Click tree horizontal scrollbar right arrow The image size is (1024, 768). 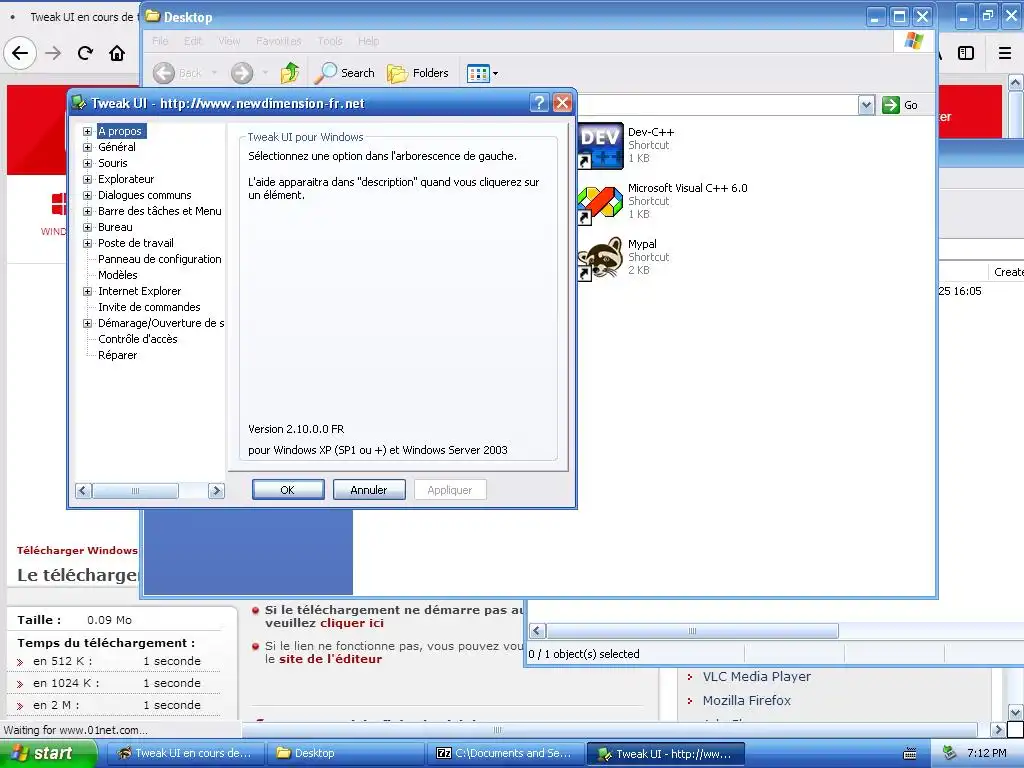click(x=216, y=490)
